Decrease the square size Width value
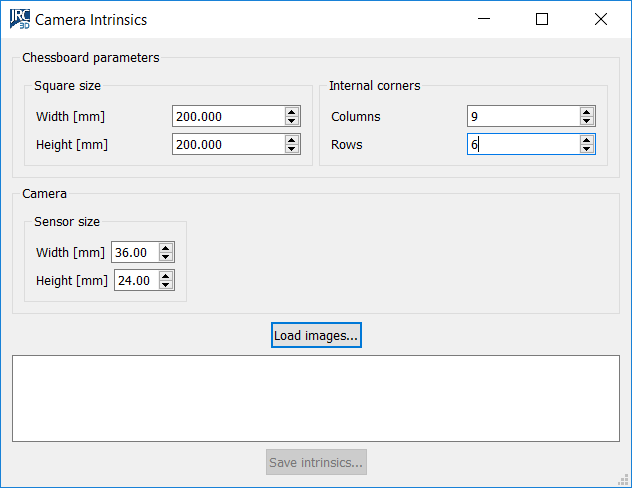 (292, 121)
